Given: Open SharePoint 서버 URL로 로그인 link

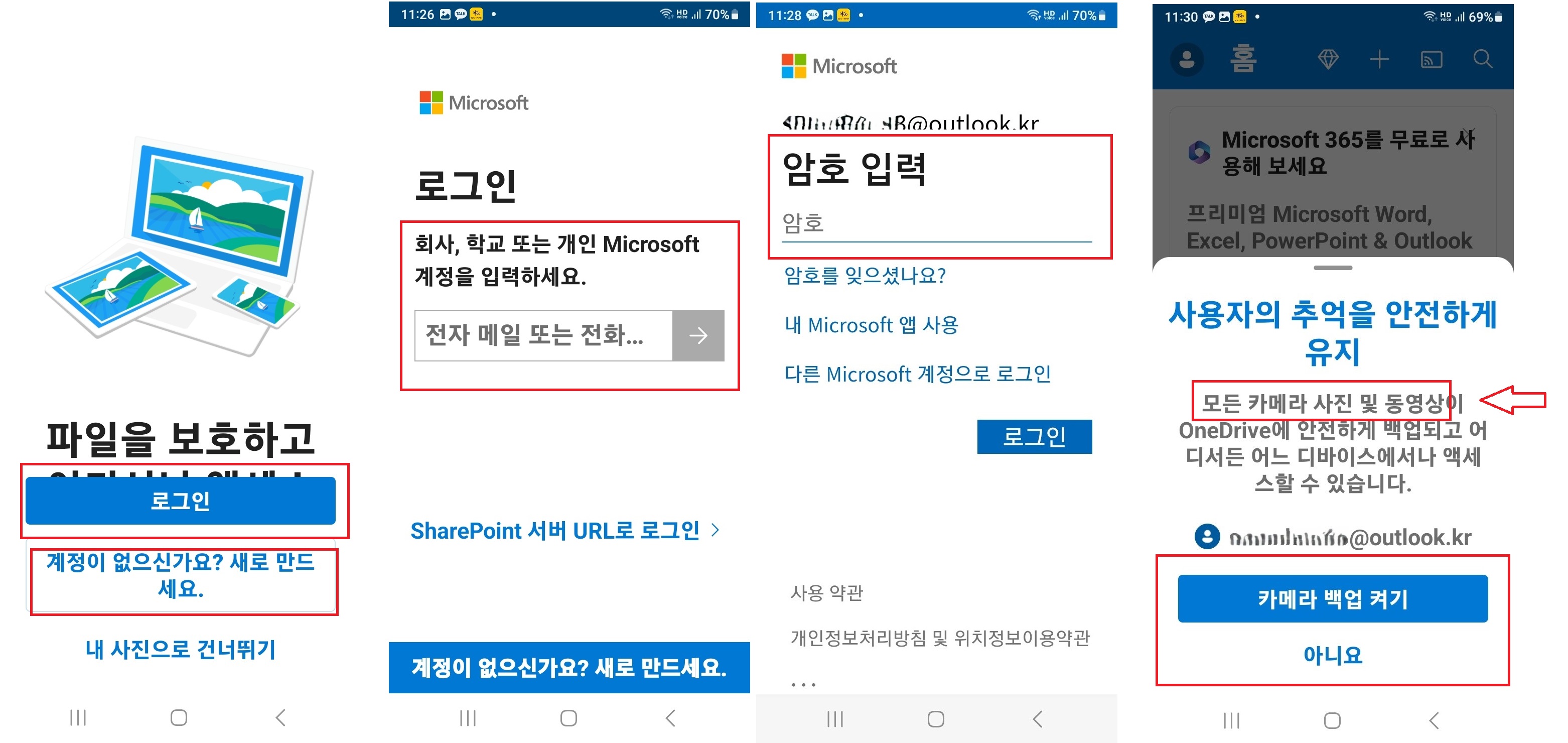Looking at the screenshot, I should [x=554, y=531].
